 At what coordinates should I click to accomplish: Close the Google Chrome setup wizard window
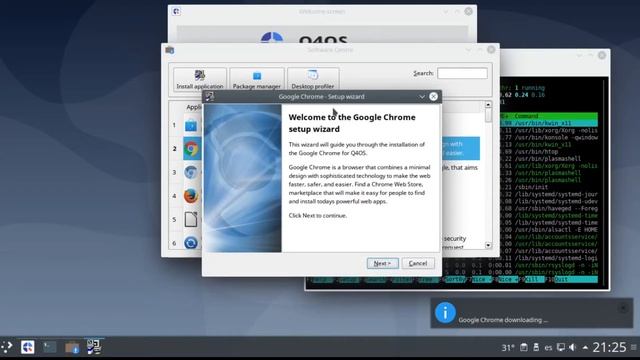(433, 96)
